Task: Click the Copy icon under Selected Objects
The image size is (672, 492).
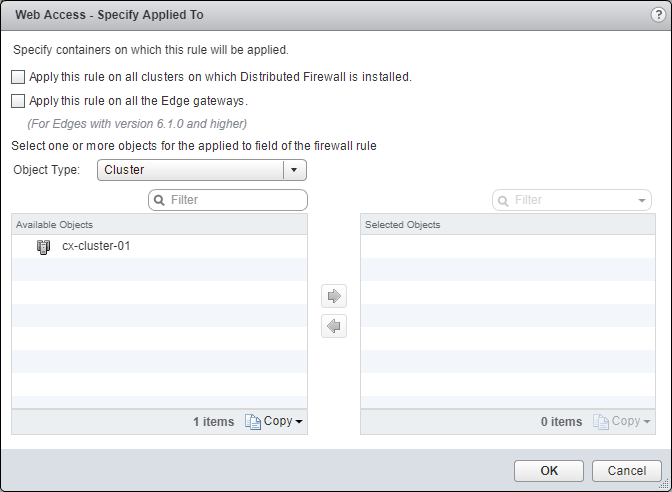Action: click(600, 422)
